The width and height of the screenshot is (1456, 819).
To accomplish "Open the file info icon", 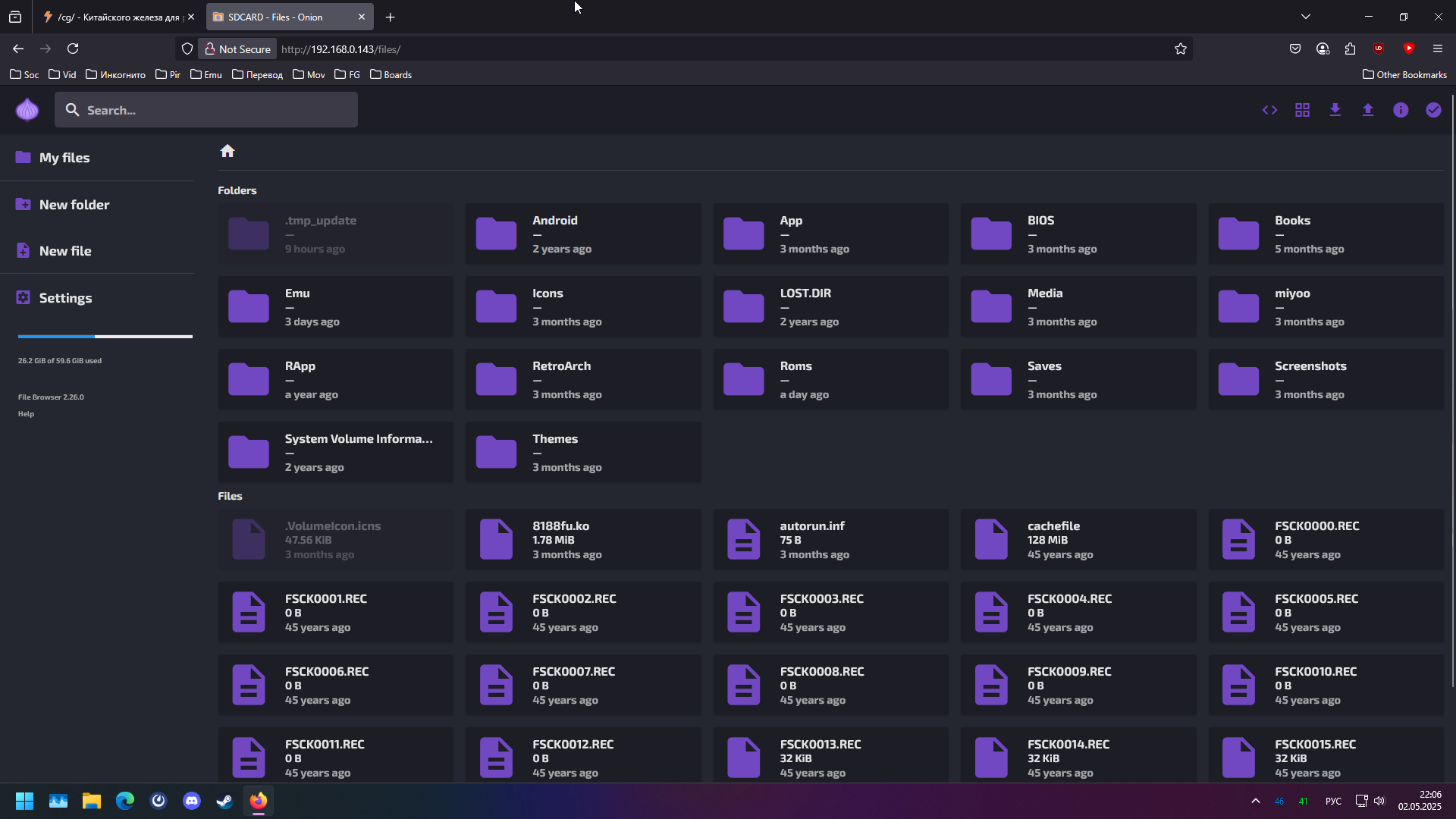I will pos(1400,110).
